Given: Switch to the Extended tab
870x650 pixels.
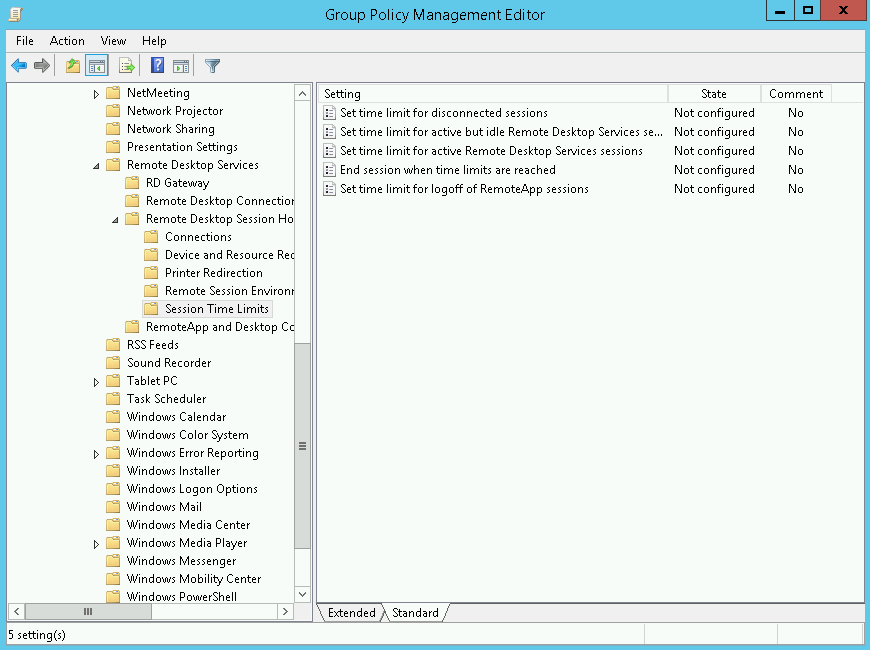Looking at the screenshot, I should [x=351, y=613].
